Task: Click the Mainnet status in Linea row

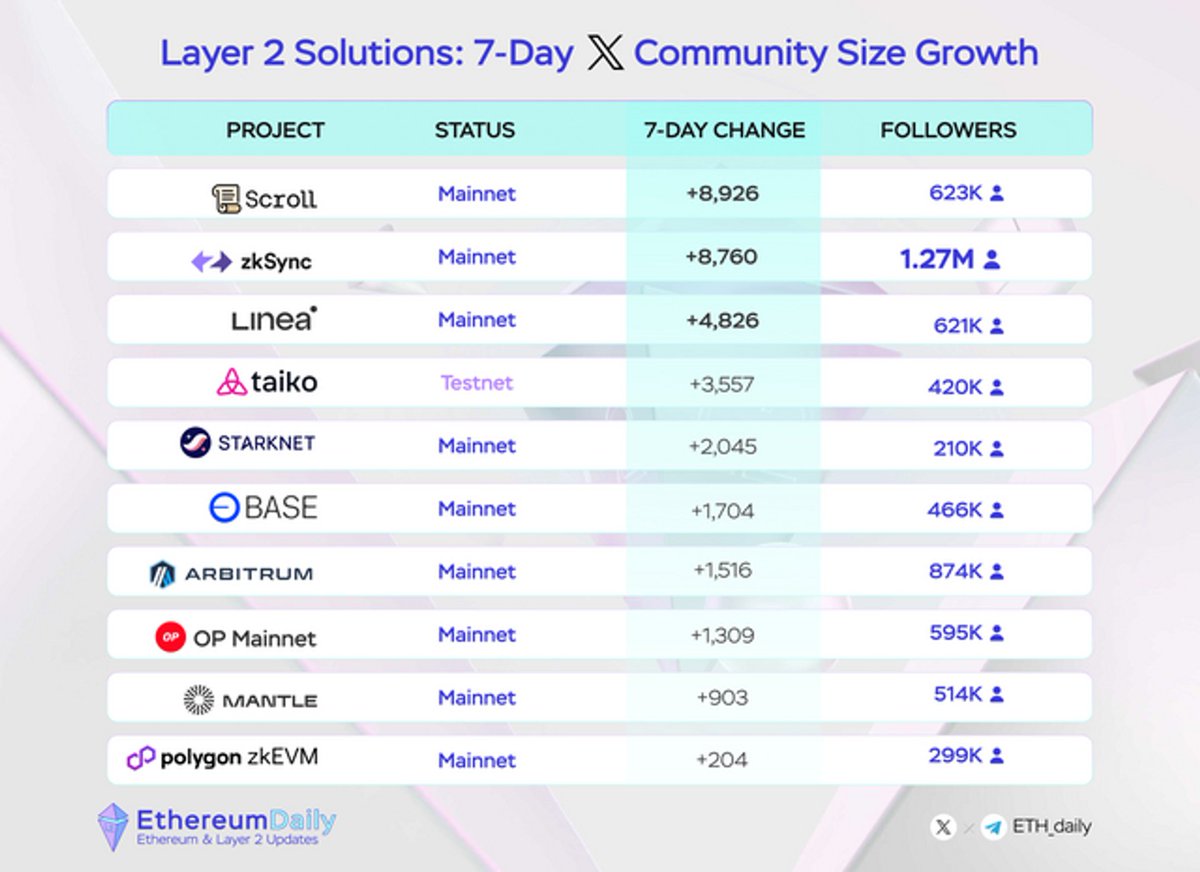Action: point(477,320)
